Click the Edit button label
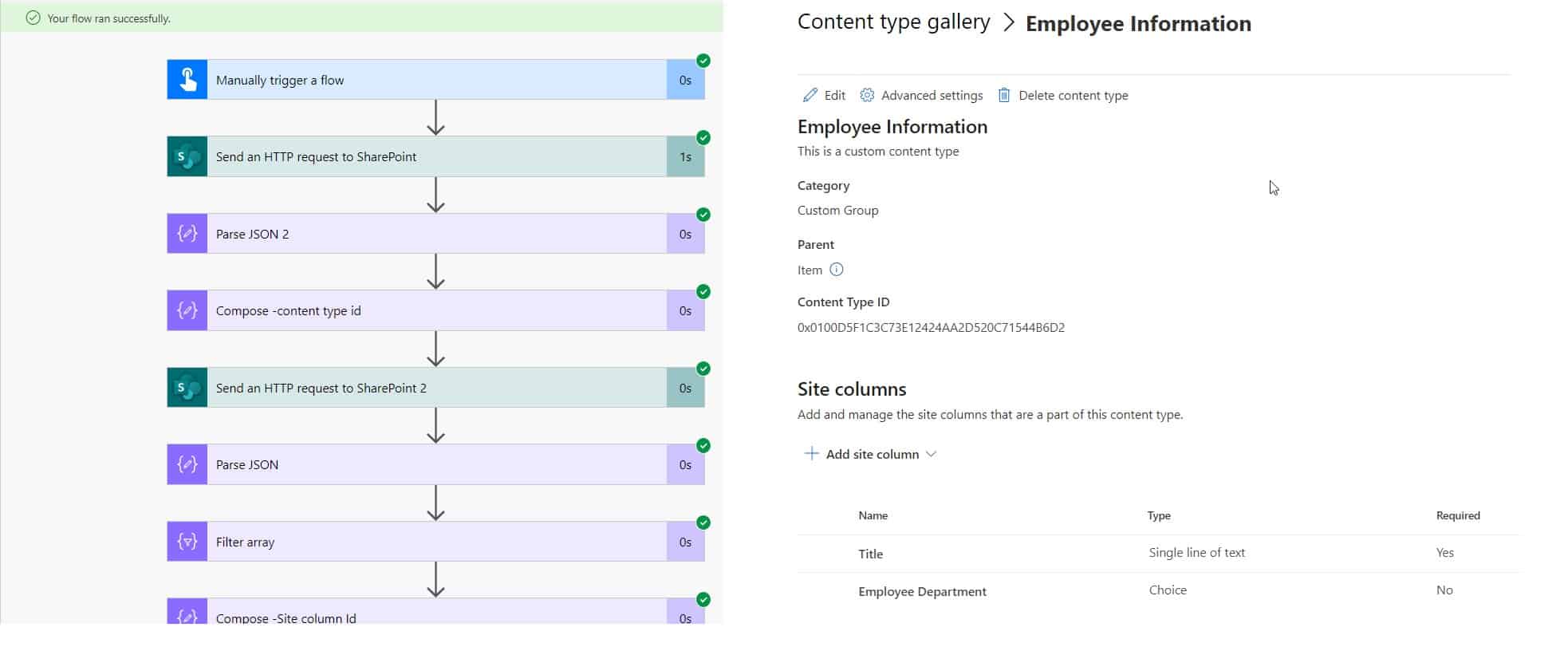The width and height of the screenshot is (1568, 651). [835, 95]
